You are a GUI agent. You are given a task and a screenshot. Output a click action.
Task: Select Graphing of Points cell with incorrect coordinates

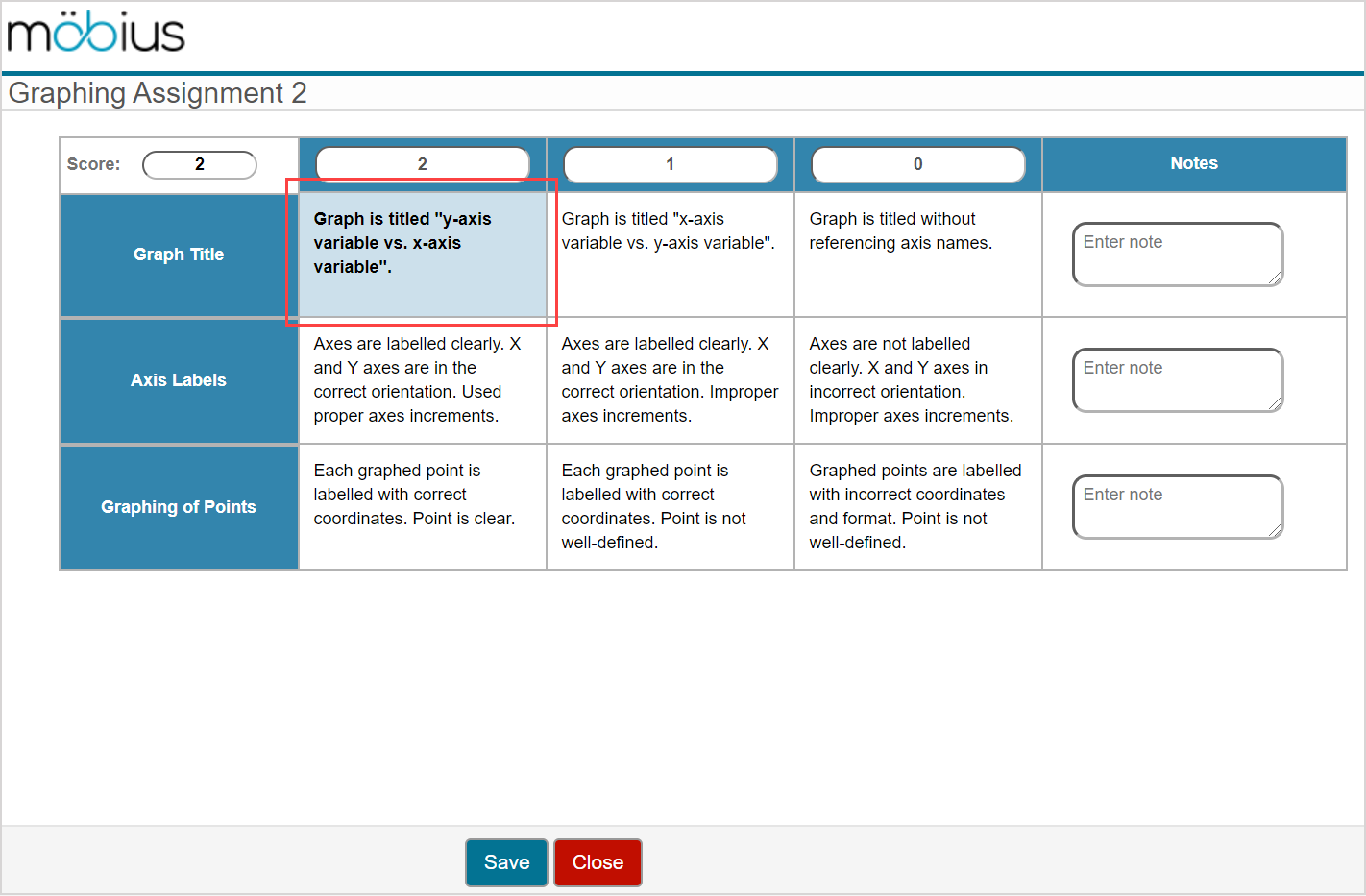tap(917, 506)
